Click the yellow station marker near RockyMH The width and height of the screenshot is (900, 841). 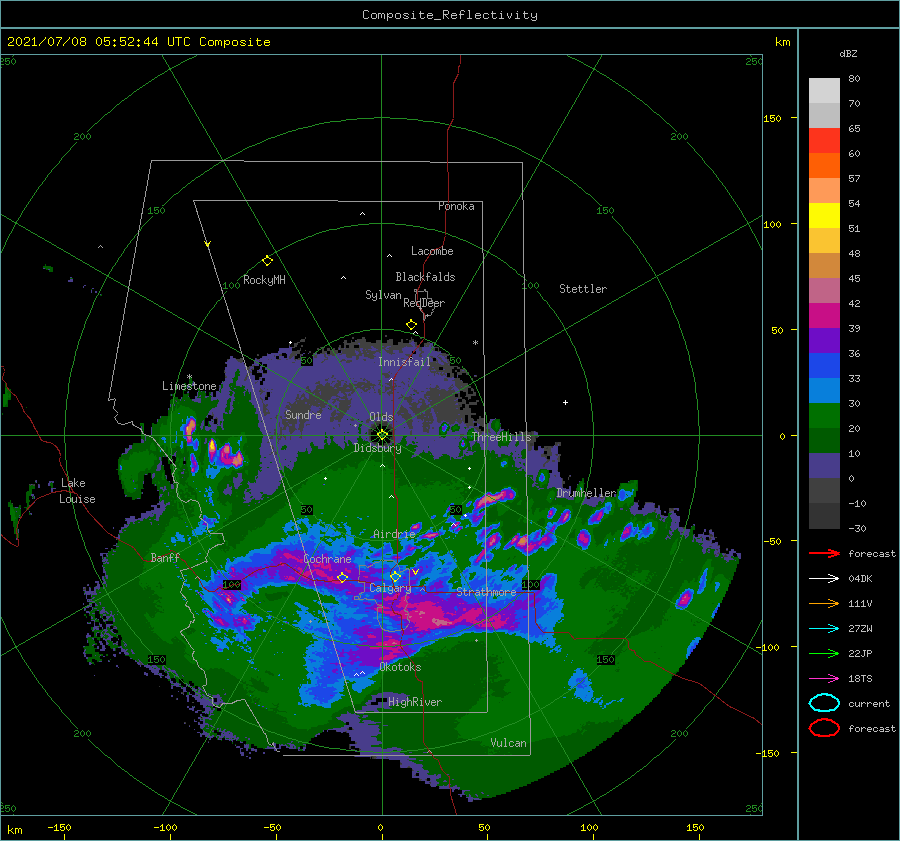coord(267,261)
